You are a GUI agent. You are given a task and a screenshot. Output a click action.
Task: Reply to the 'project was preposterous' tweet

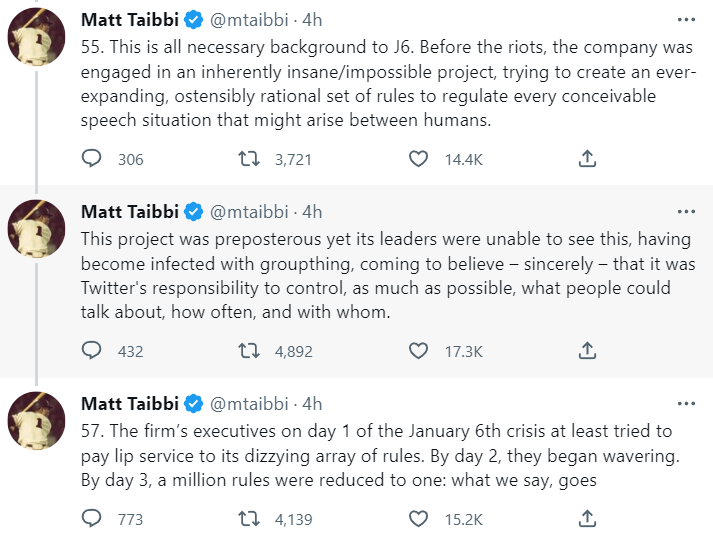point(91,351)
